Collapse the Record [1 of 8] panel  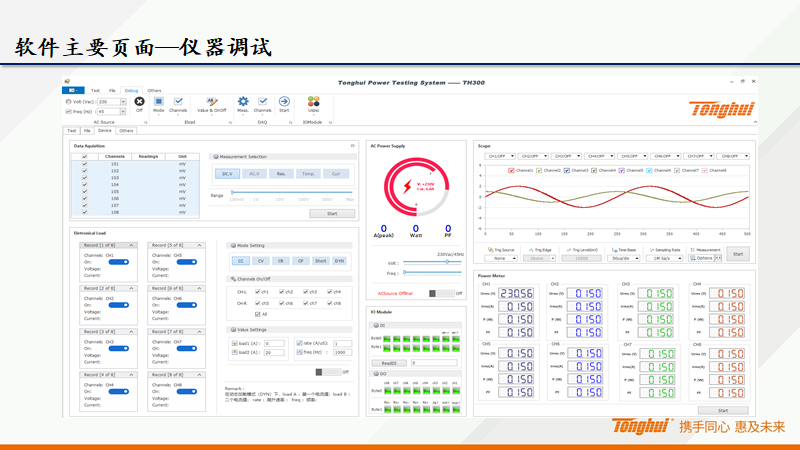pyautogui.click(x=131, y=245)
